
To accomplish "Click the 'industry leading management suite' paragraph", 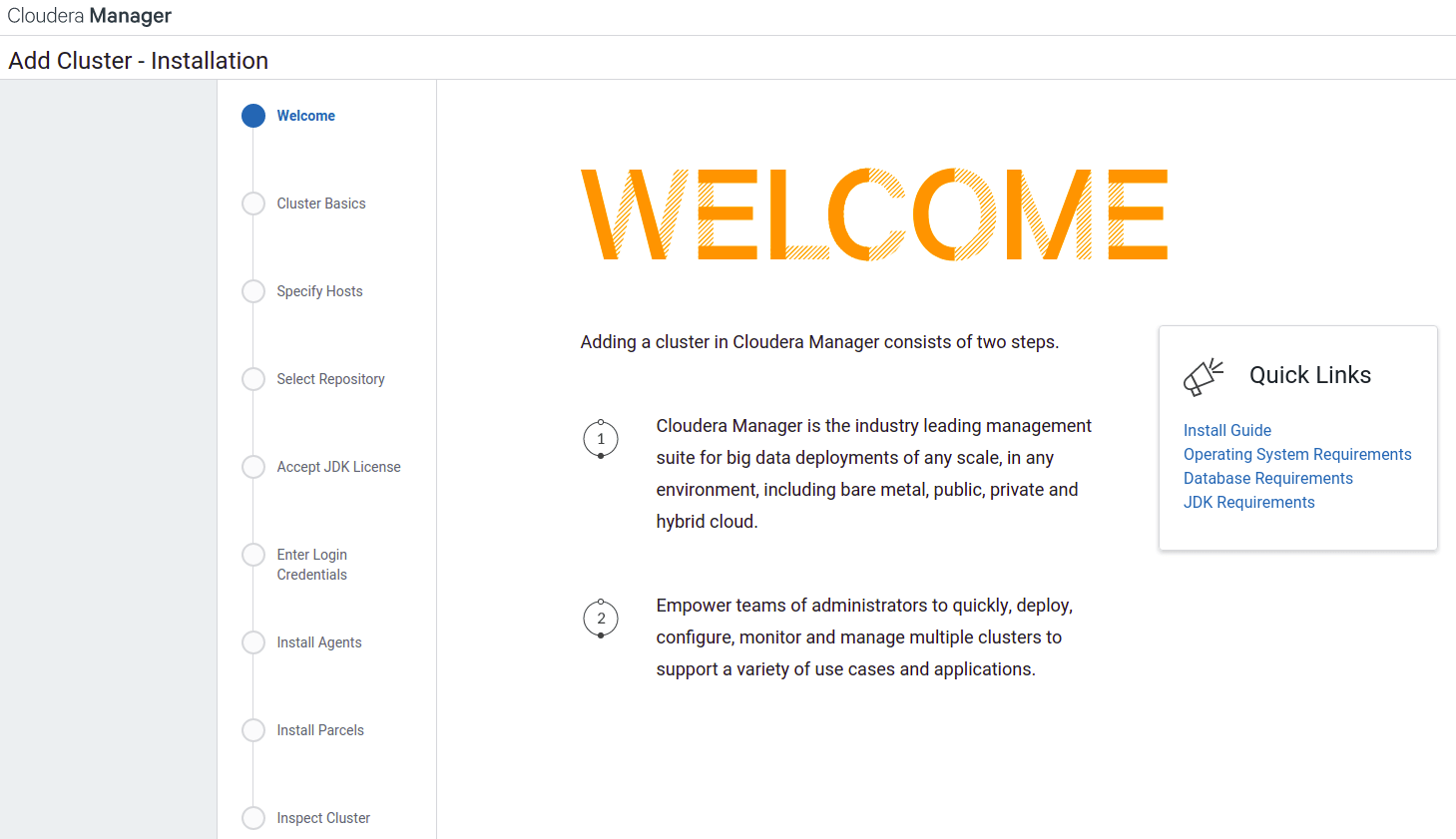I will click(874, 474).
